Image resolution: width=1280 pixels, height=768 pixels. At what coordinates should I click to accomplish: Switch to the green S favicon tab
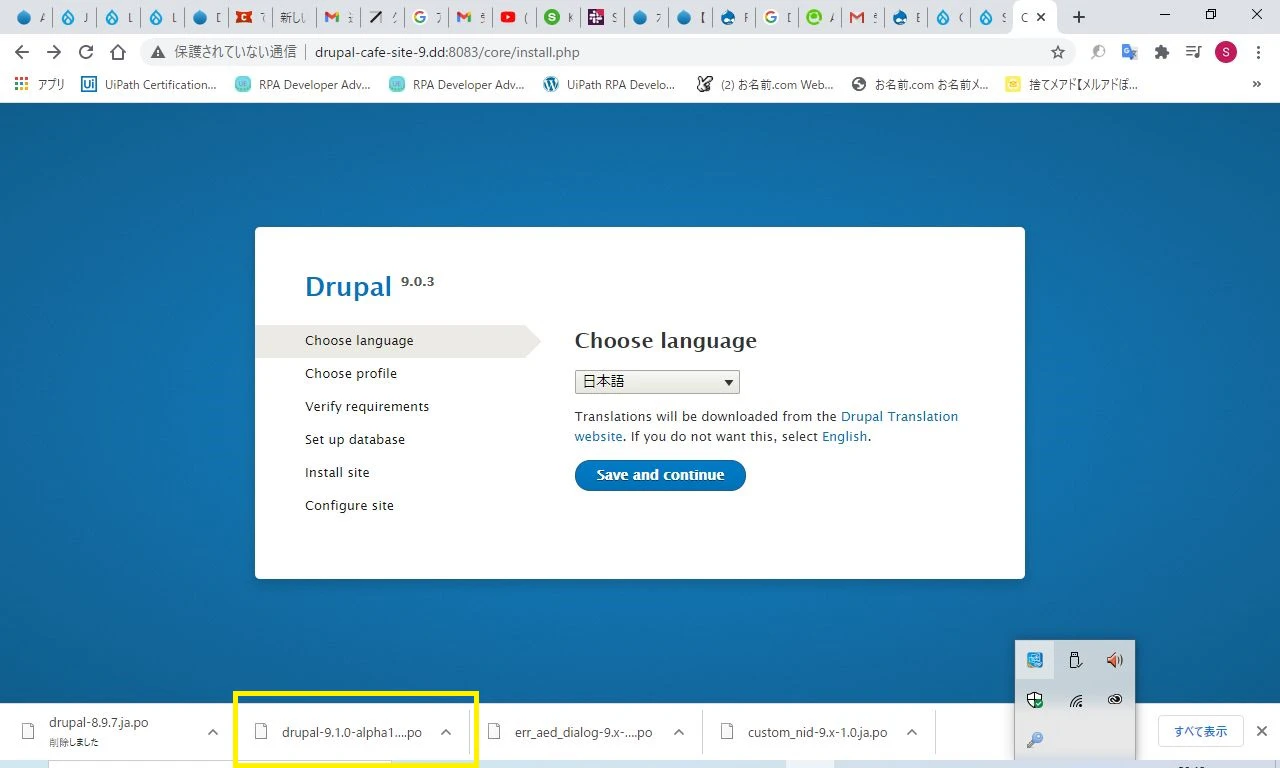coord(557,17)
